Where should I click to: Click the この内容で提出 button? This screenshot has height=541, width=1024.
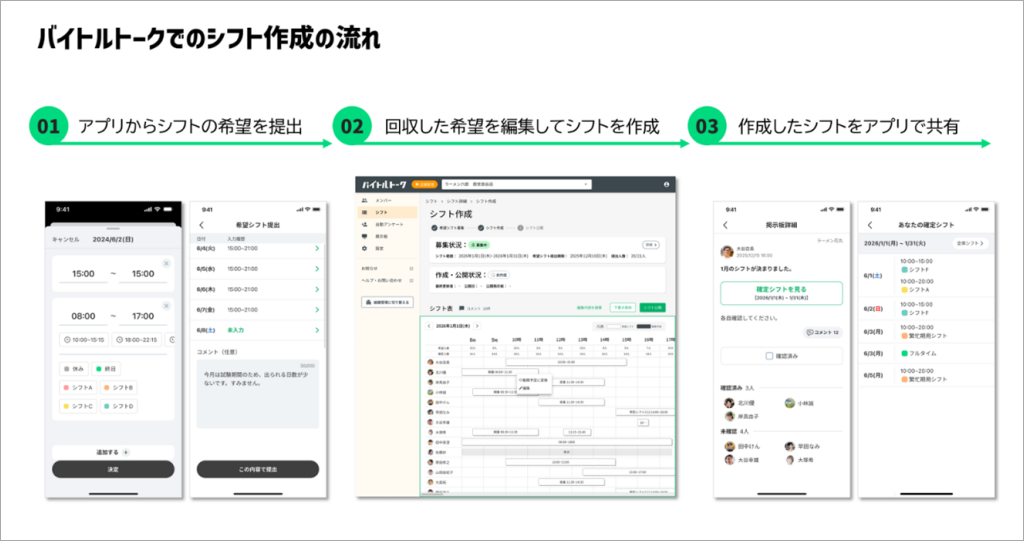tap(258, 469)
